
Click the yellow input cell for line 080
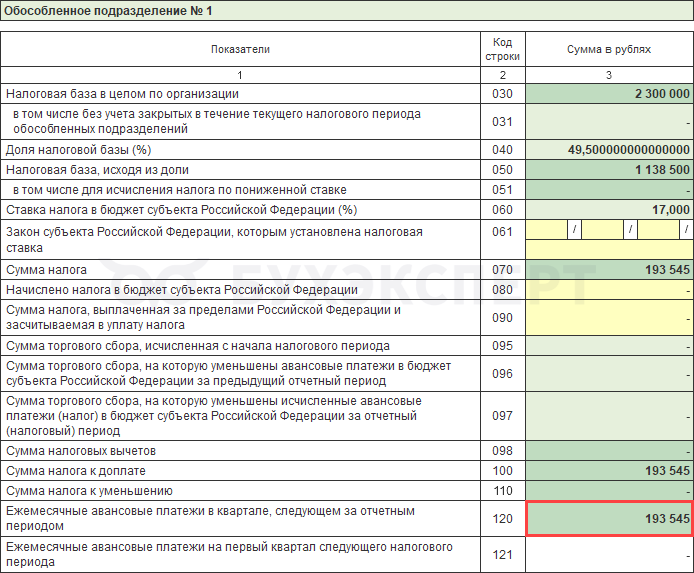609,290
